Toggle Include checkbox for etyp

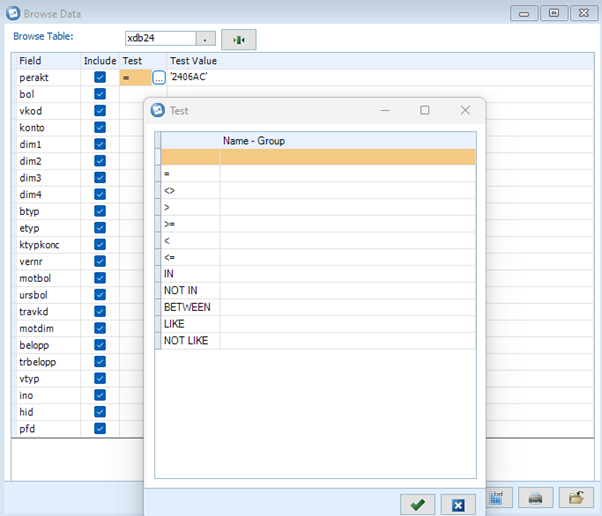(100, 228)
